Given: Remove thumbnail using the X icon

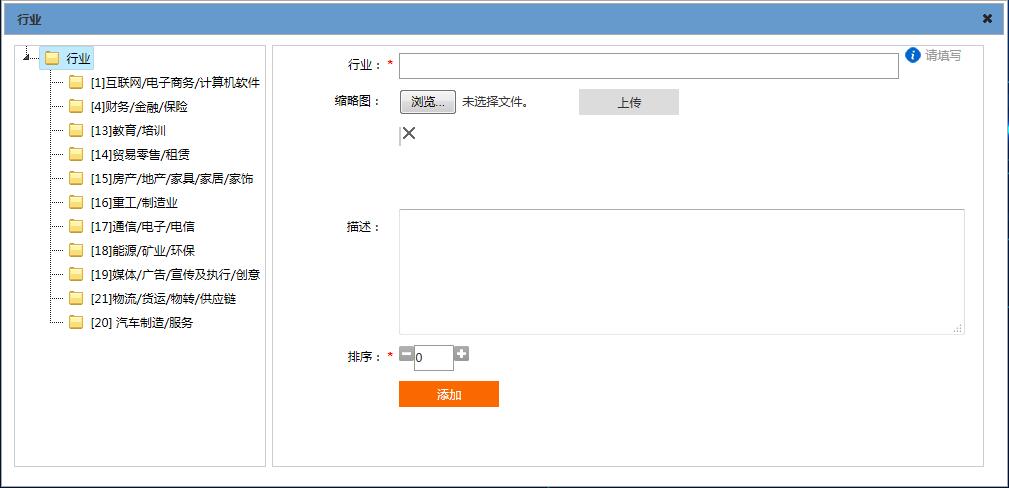Looking at the screenshot, I should coord(408,133).
